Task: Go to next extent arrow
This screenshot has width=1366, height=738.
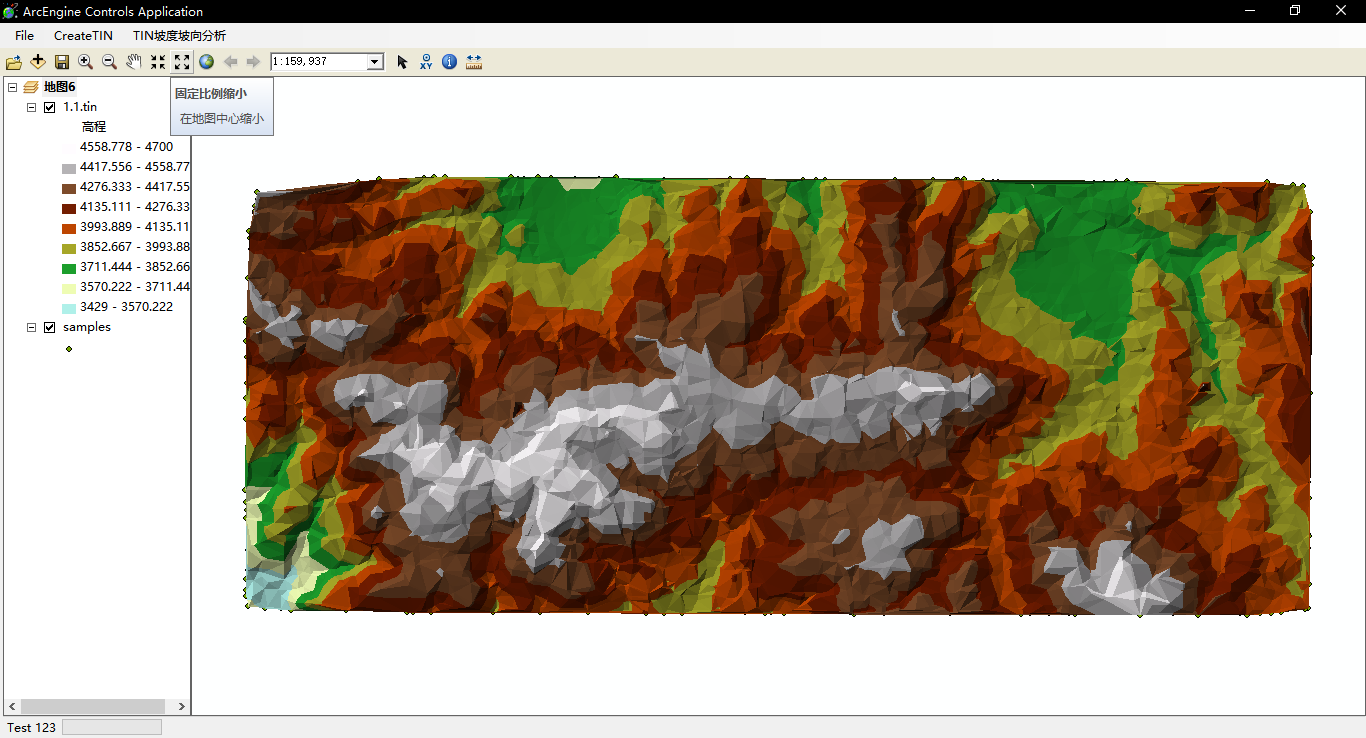Action: click(x=254, y=62)
